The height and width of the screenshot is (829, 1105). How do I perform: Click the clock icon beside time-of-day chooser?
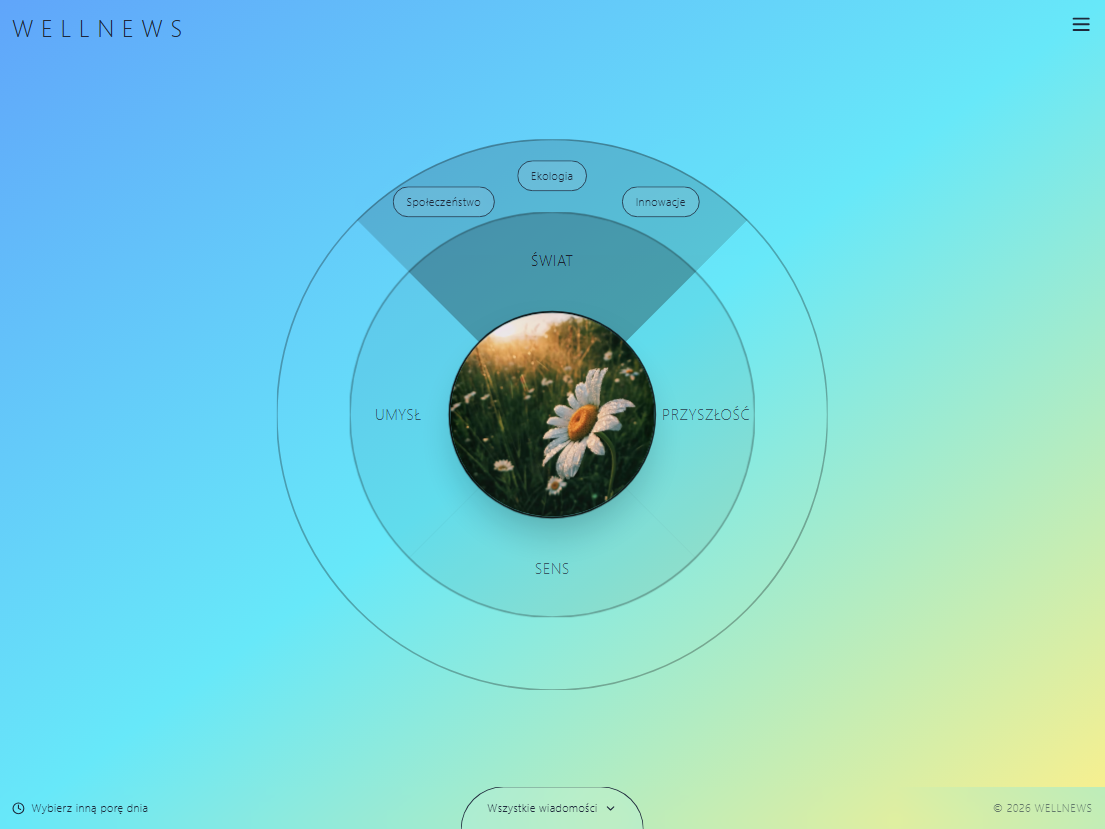coord(18,809)
